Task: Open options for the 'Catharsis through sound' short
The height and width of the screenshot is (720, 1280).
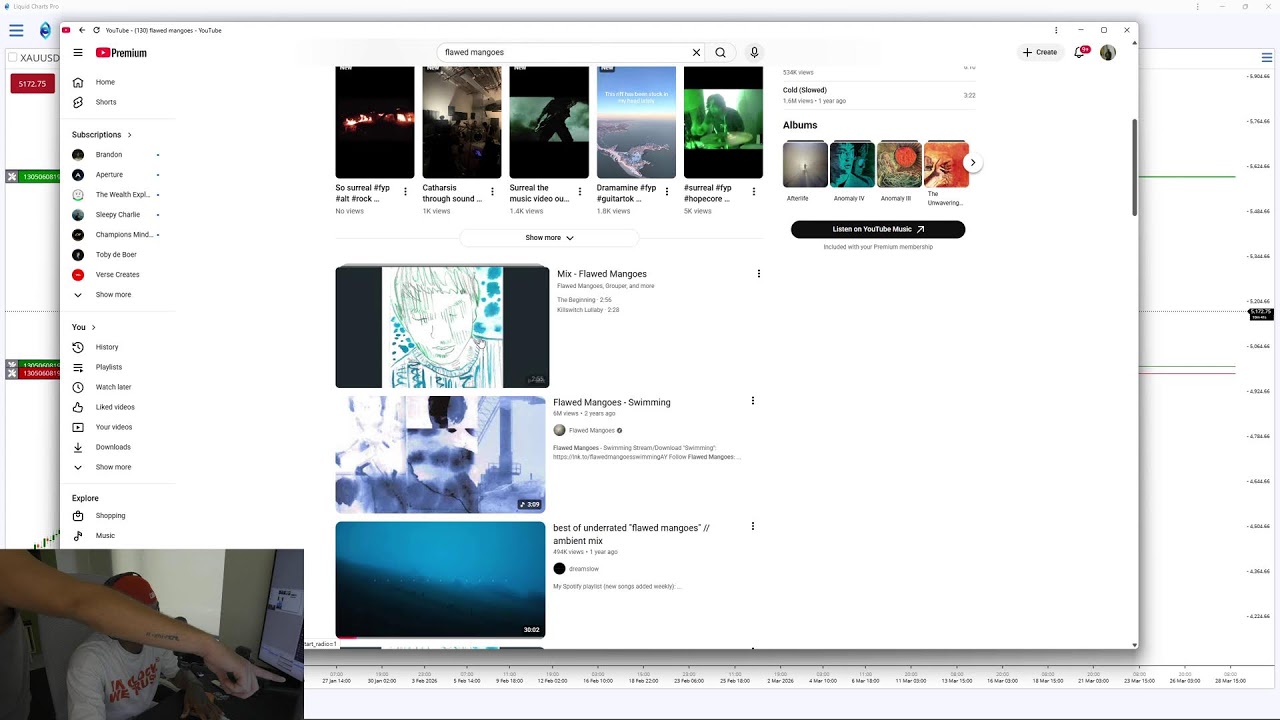Action: [492, 191]
